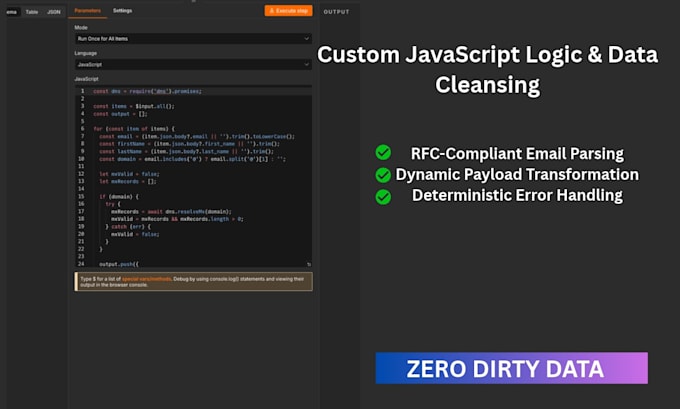Viewport: 680px width, 409px height.
Task: Click line 7 defining const email
Action: [196, 137]
